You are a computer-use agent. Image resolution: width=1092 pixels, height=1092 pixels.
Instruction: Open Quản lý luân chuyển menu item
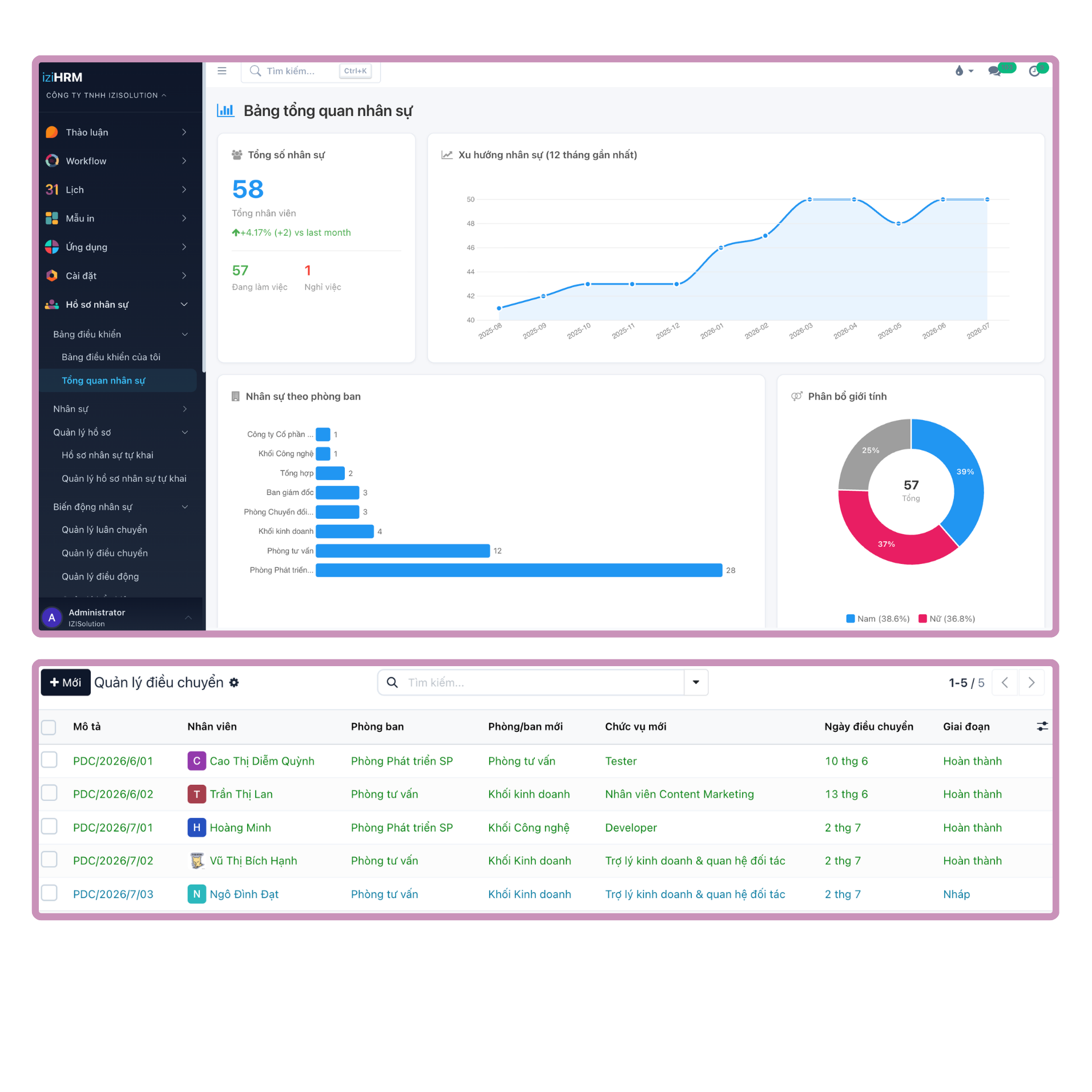(104, 530)
